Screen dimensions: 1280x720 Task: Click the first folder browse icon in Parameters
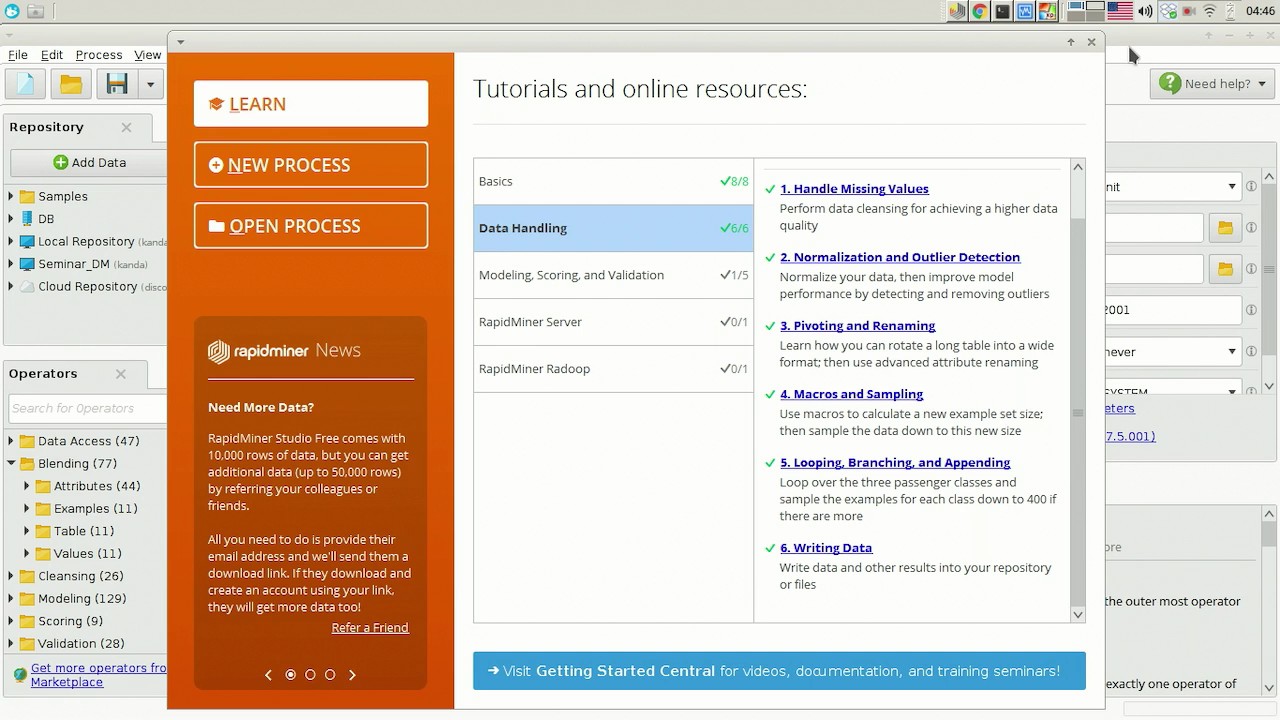1225,228
